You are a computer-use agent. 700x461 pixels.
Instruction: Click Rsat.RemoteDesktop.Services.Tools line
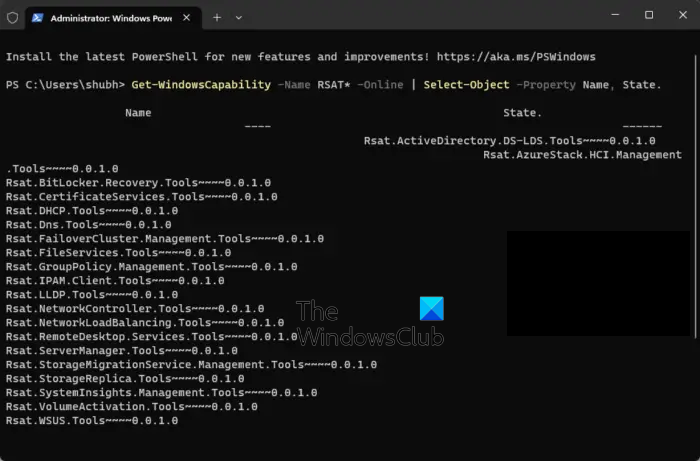pos(151,336)
